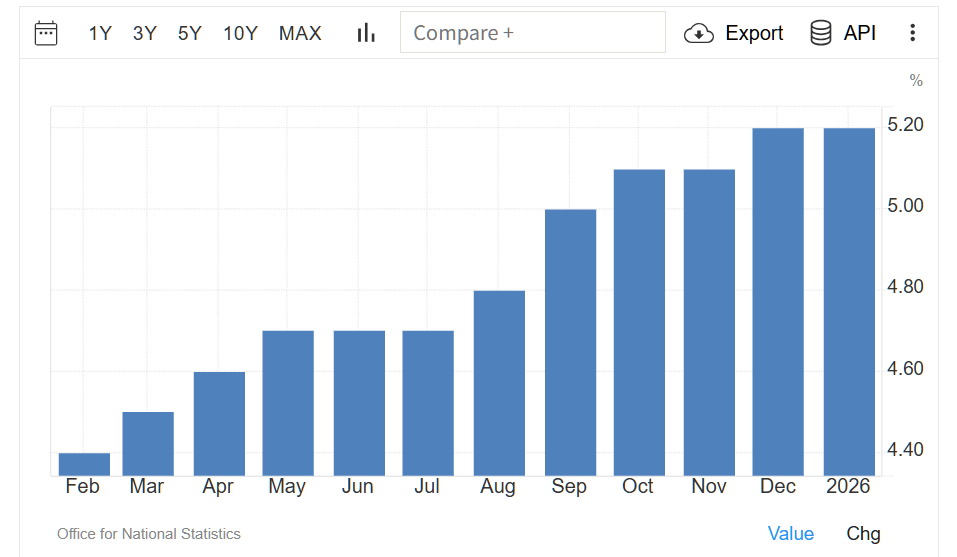The image size is (957, 557).
Task: Switch to Value view
Action: [x=790, y=533]
